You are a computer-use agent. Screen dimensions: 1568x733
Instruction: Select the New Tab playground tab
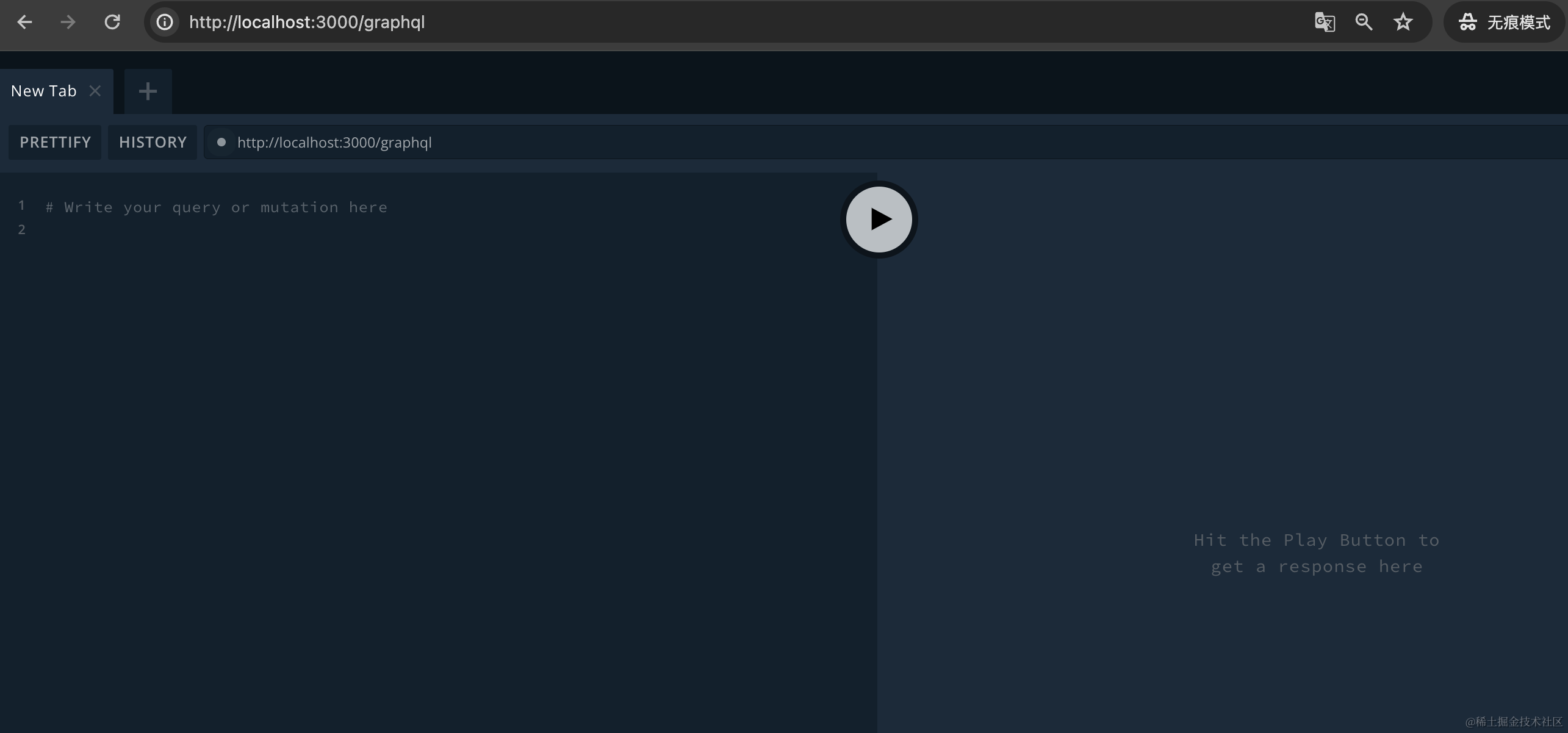coord(44,91)
